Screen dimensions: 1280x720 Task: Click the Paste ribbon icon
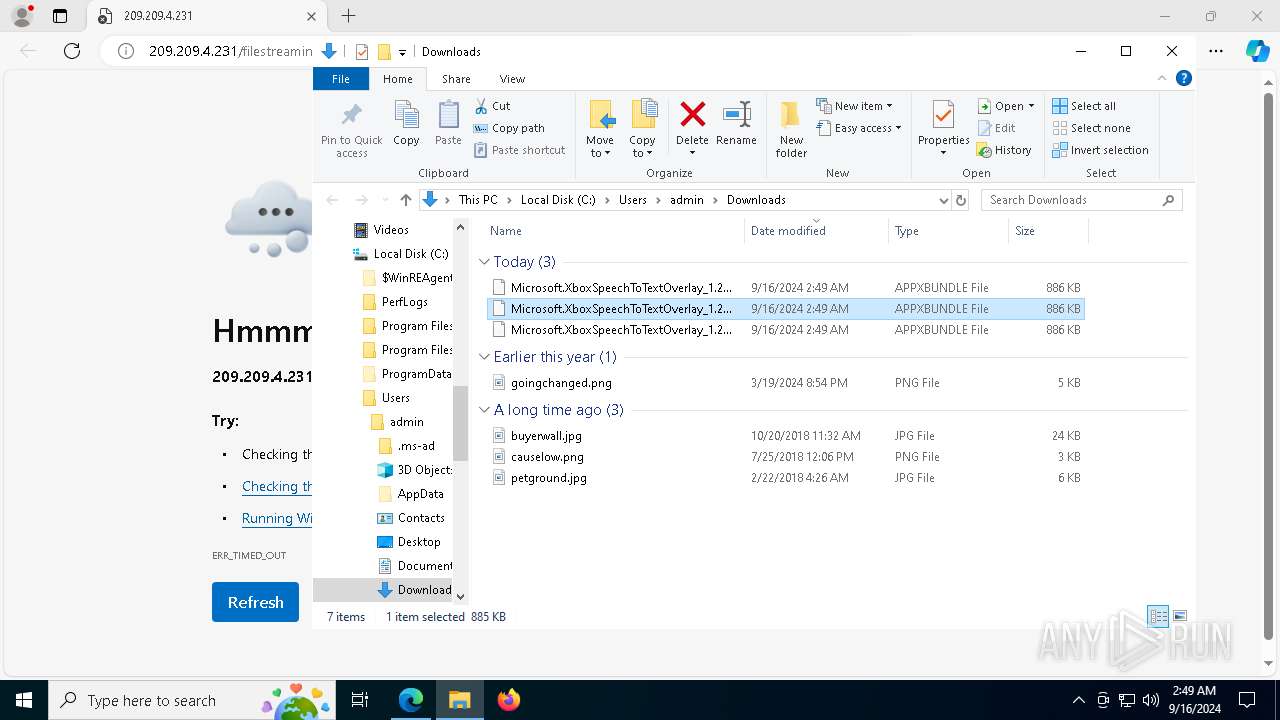point(448,114)
